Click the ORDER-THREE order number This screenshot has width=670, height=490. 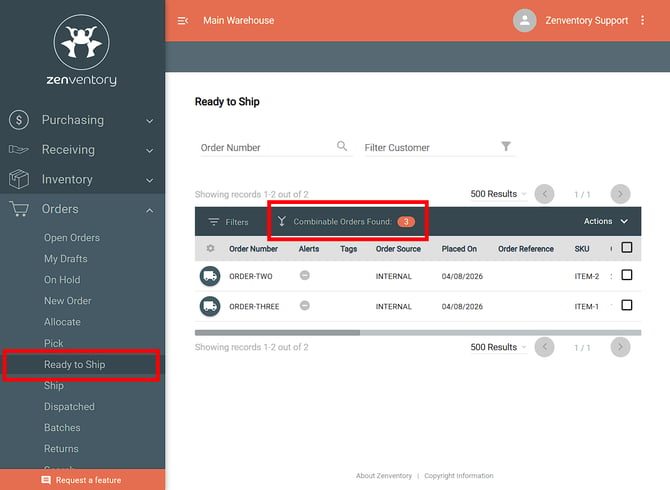click(254, 307)
